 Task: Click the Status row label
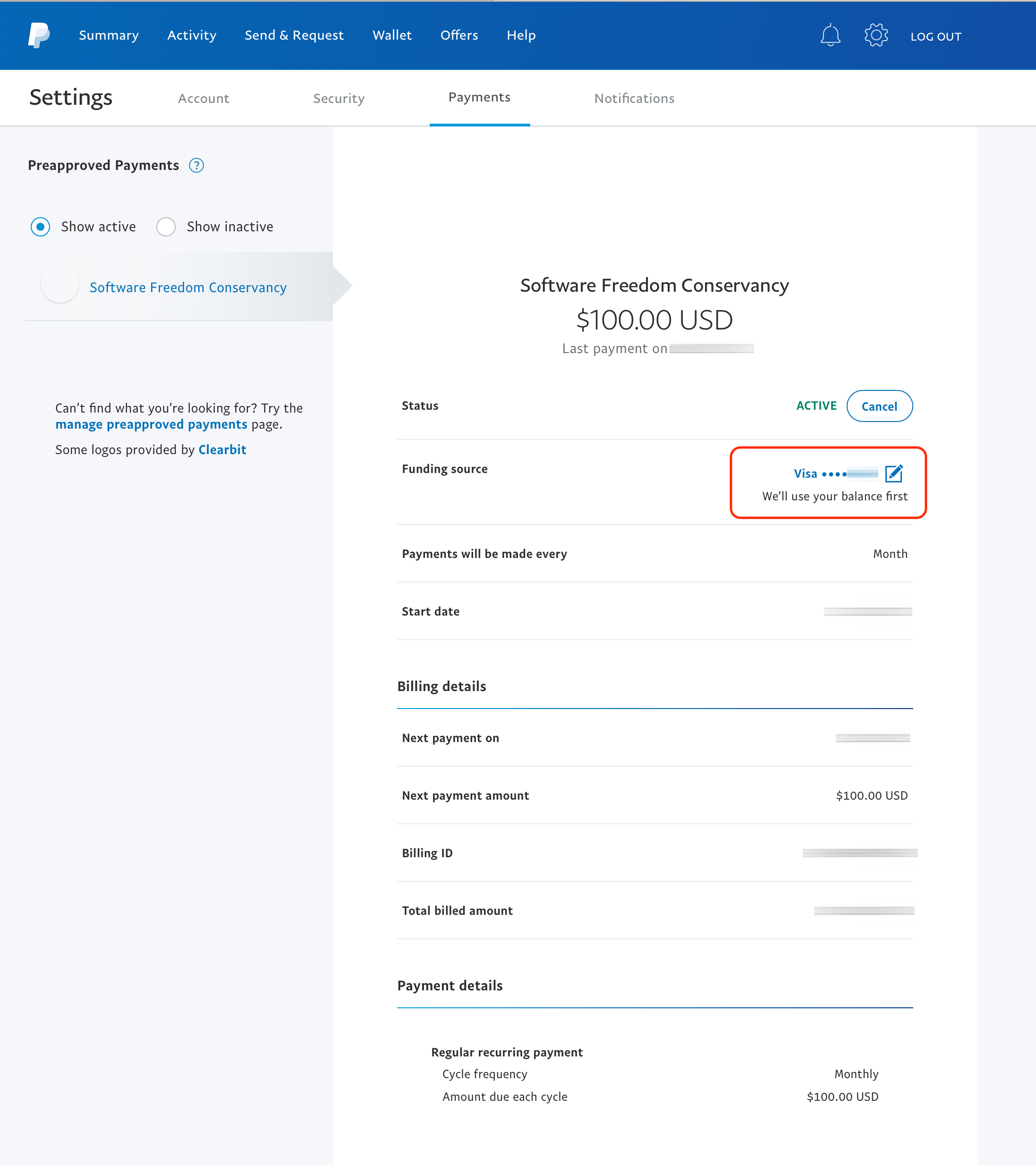point(420,406)
